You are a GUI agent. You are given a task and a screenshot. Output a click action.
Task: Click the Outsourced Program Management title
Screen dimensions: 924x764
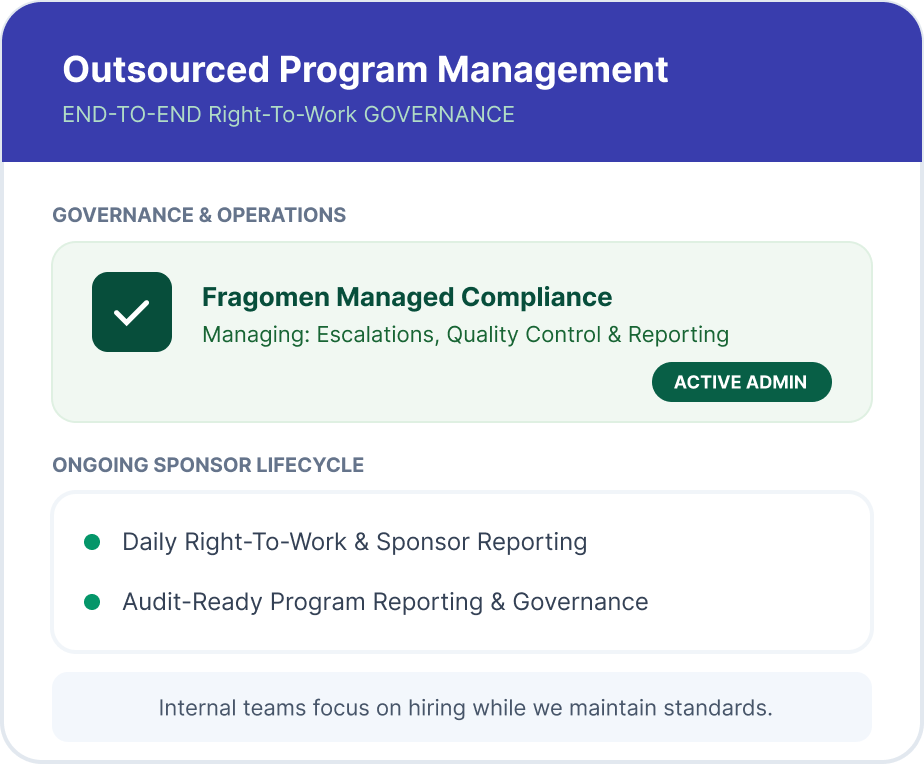365,70
